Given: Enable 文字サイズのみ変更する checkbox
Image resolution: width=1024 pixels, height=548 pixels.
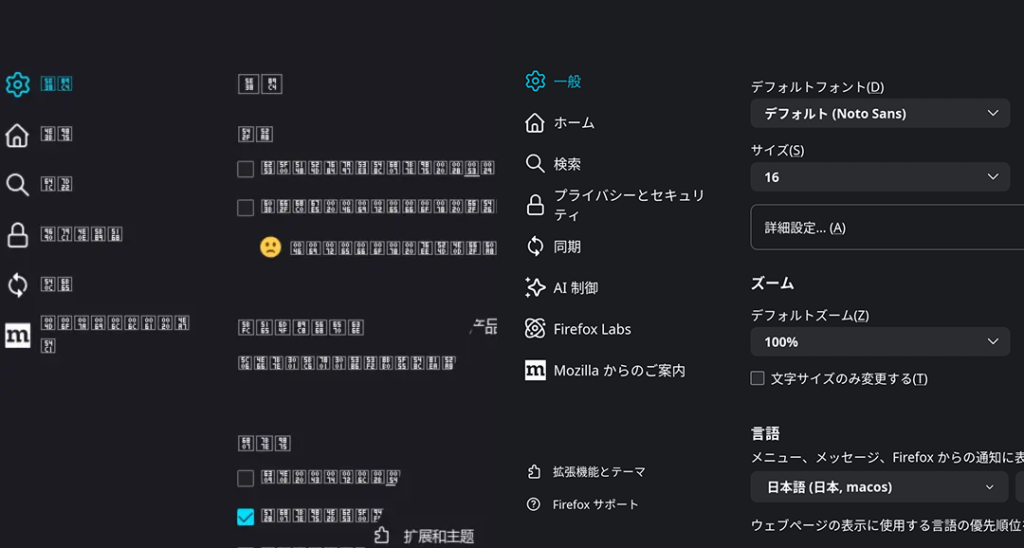Looking at the screenshot, I should tap(758, 379).
